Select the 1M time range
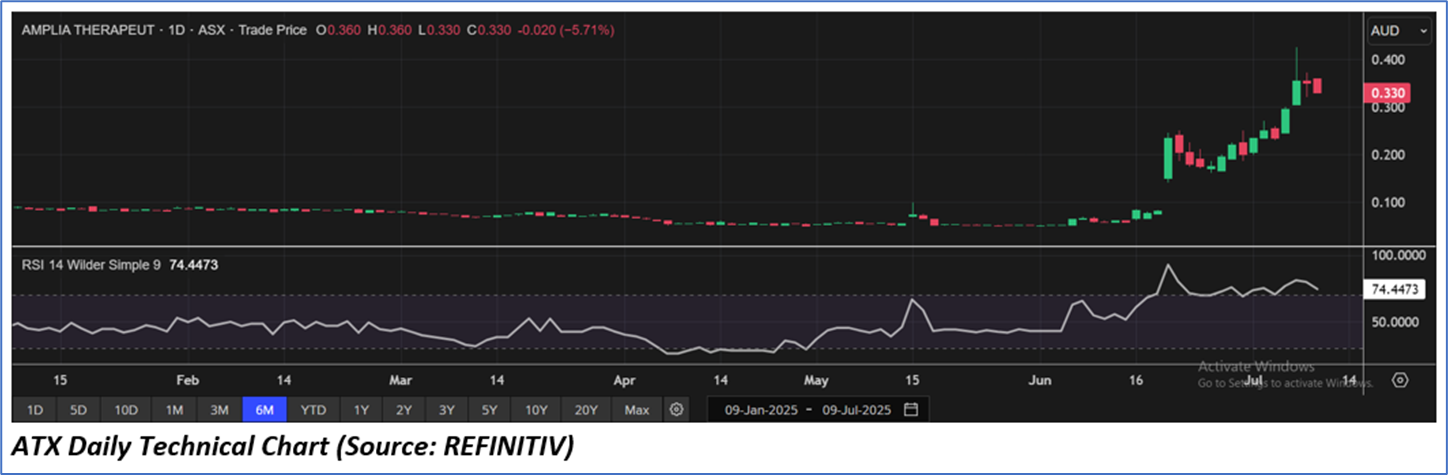The width and height of the screenshot is (1448, 475). pos(174,410)
